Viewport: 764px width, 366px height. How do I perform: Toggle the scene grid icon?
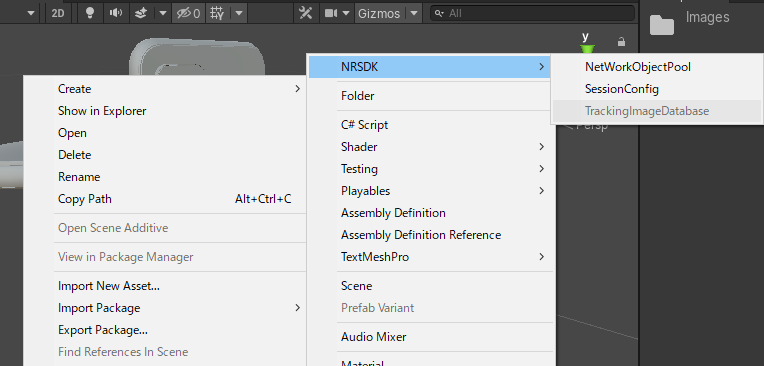pyautogui.click(x=217, y=13)
